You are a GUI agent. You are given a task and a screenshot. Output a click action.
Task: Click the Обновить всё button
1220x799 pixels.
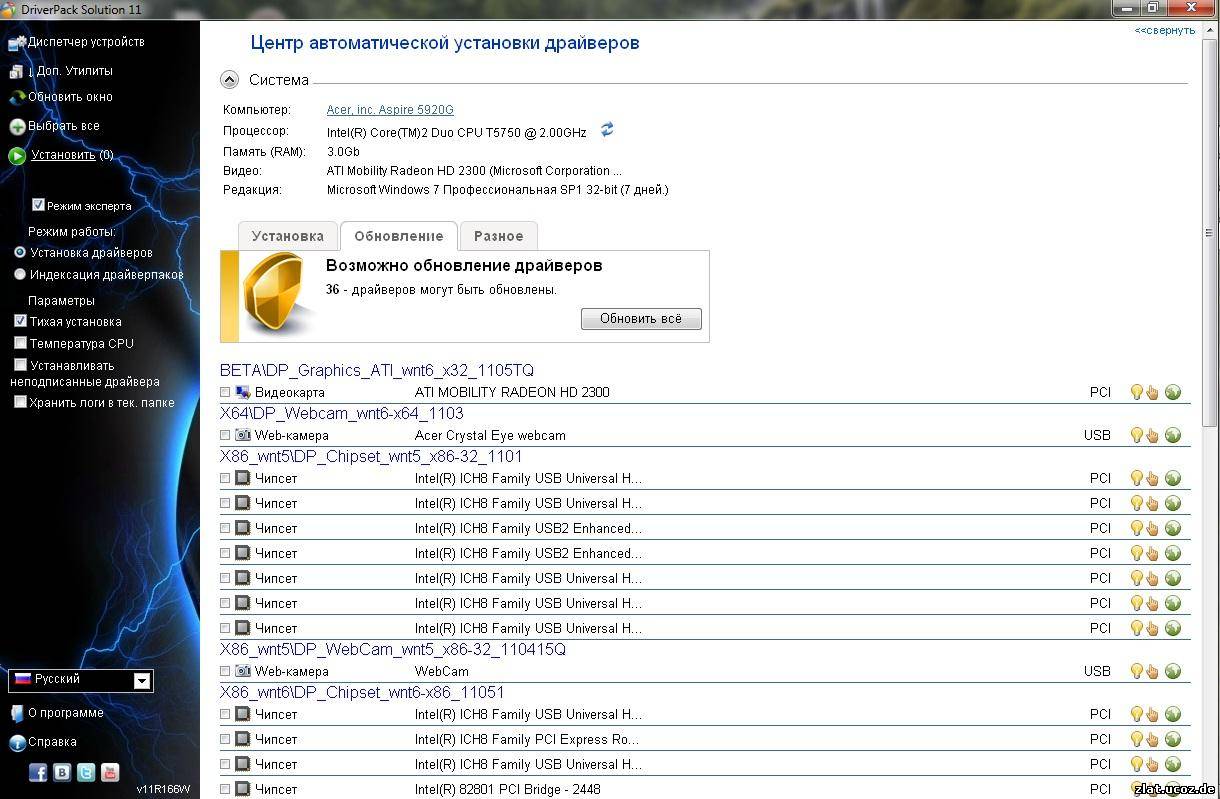(641, 319)
